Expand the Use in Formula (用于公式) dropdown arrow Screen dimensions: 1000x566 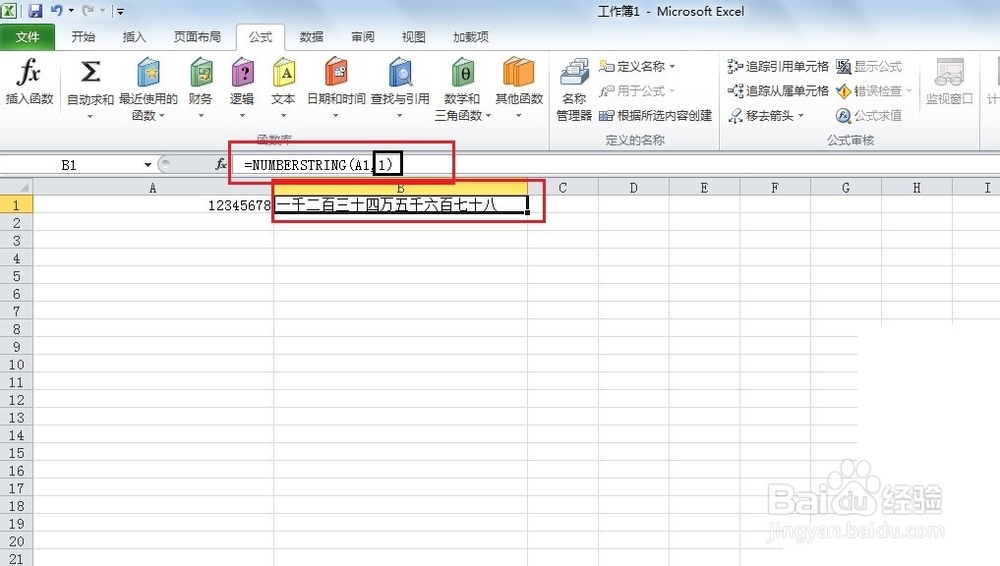click(672, 91)
